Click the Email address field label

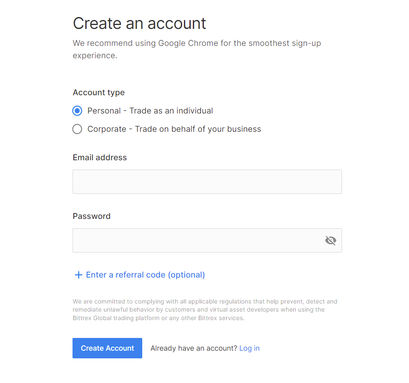tap(100, 157)
